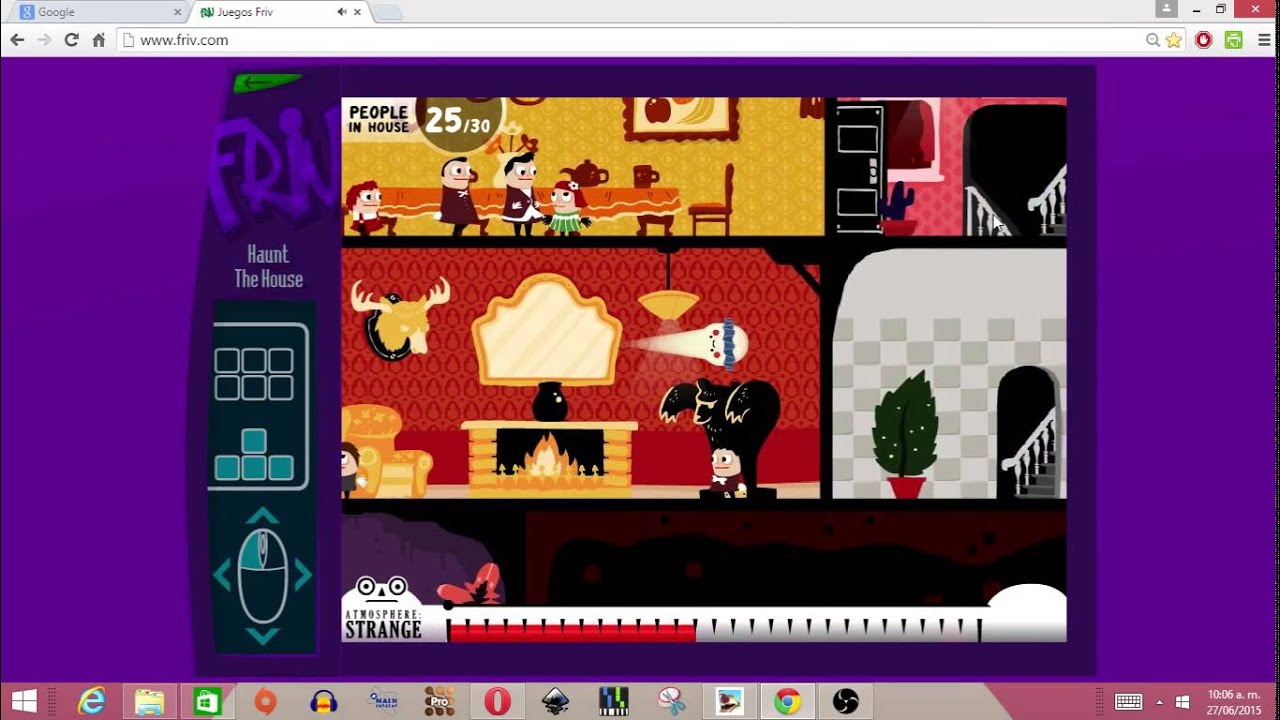Reload the page with refresh button
This screenshot has height=720, width=1280.
71,40
